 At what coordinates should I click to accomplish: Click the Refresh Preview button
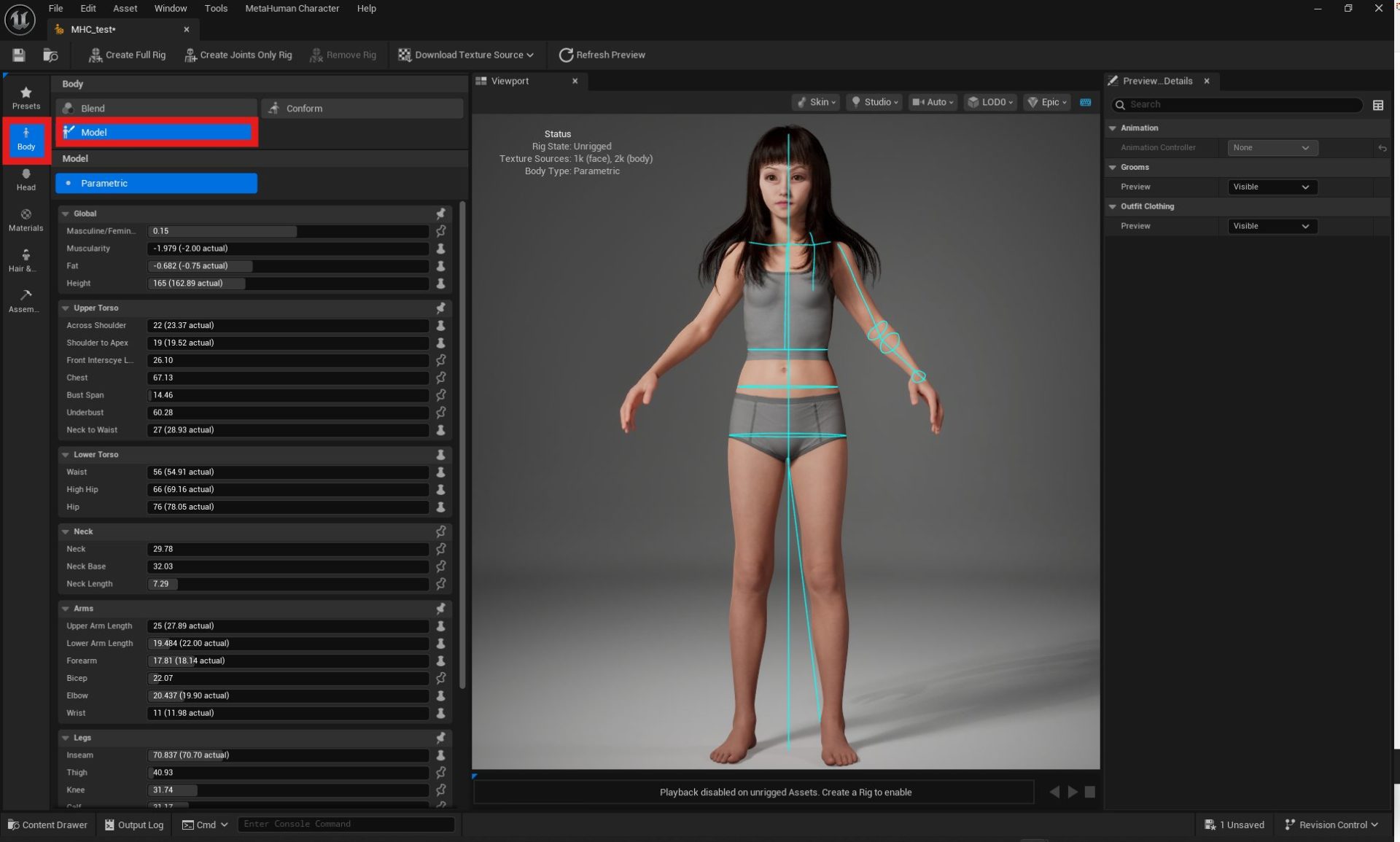pos(602,55)
